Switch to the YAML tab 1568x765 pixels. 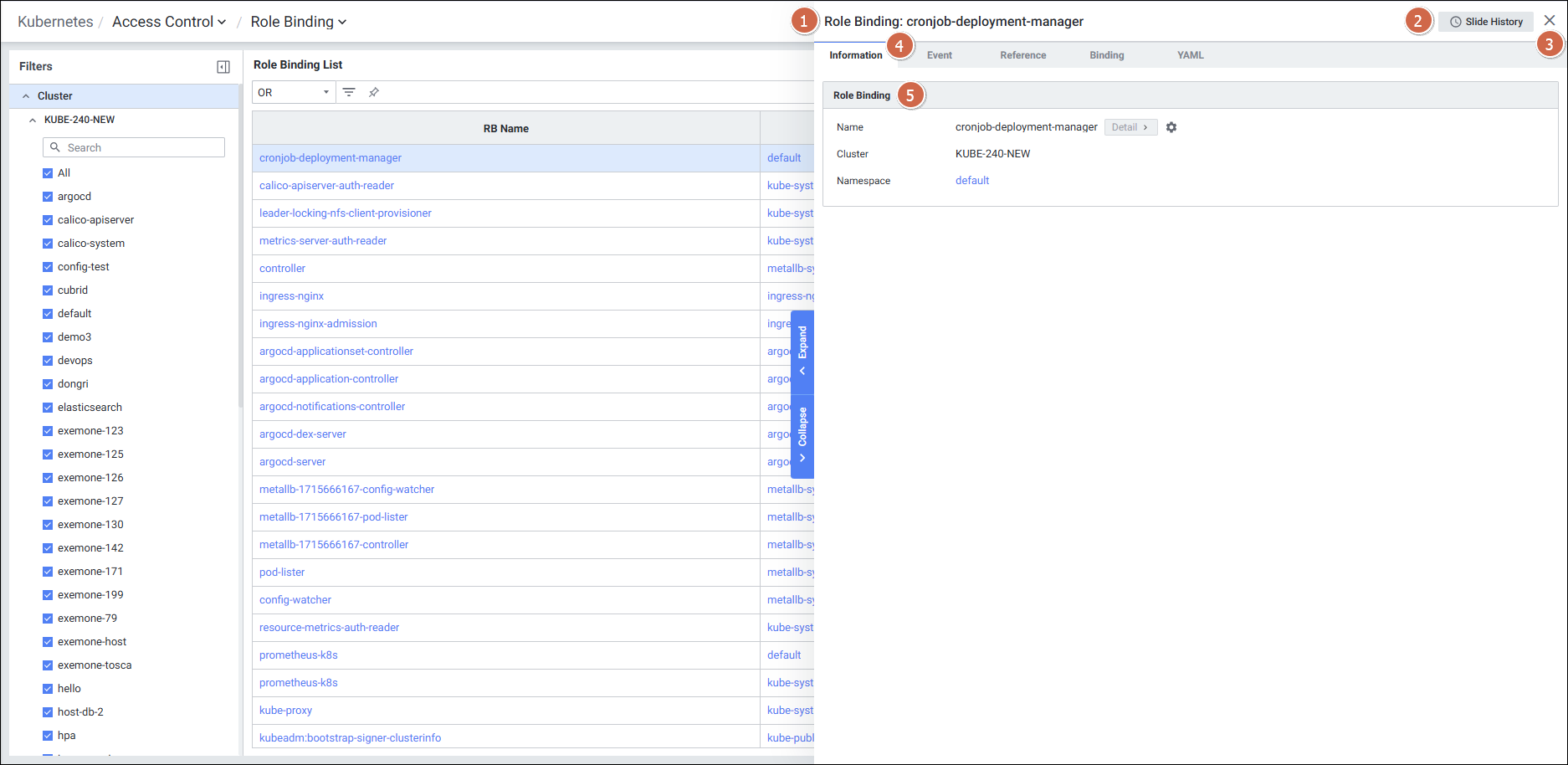point(1190,55)
